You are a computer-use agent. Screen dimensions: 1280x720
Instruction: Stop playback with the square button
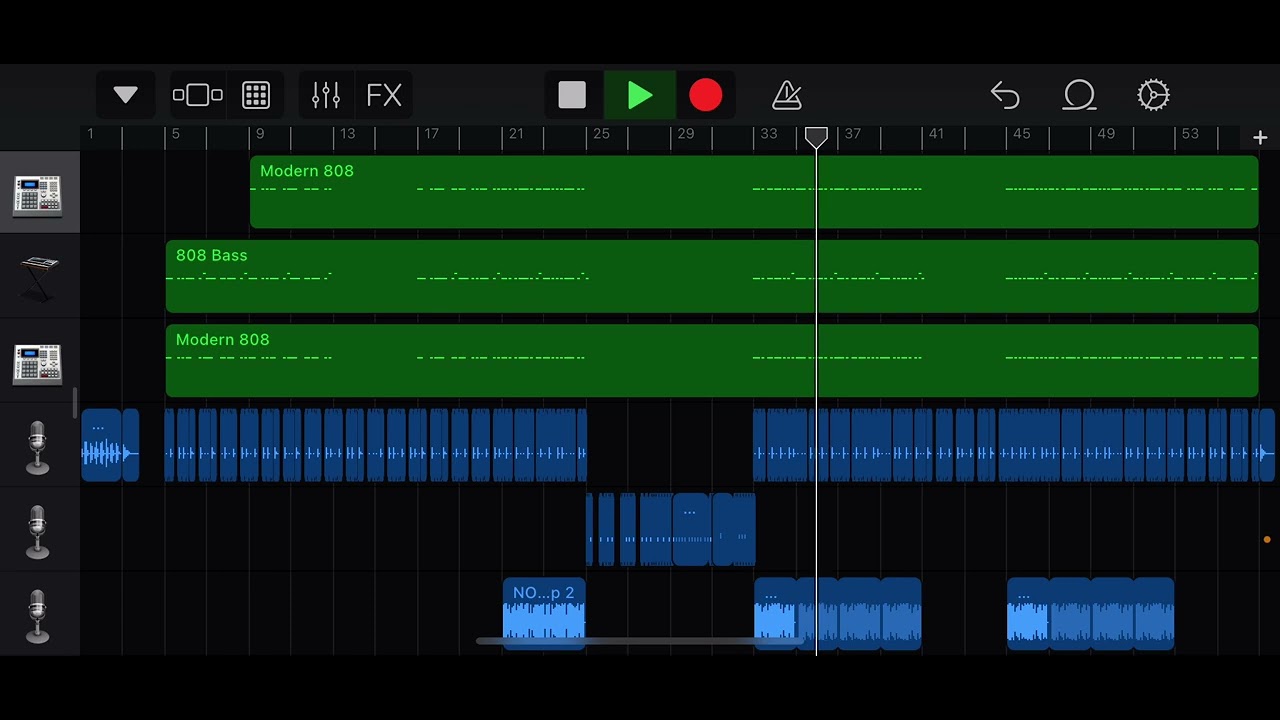click(x=572, y=95)
